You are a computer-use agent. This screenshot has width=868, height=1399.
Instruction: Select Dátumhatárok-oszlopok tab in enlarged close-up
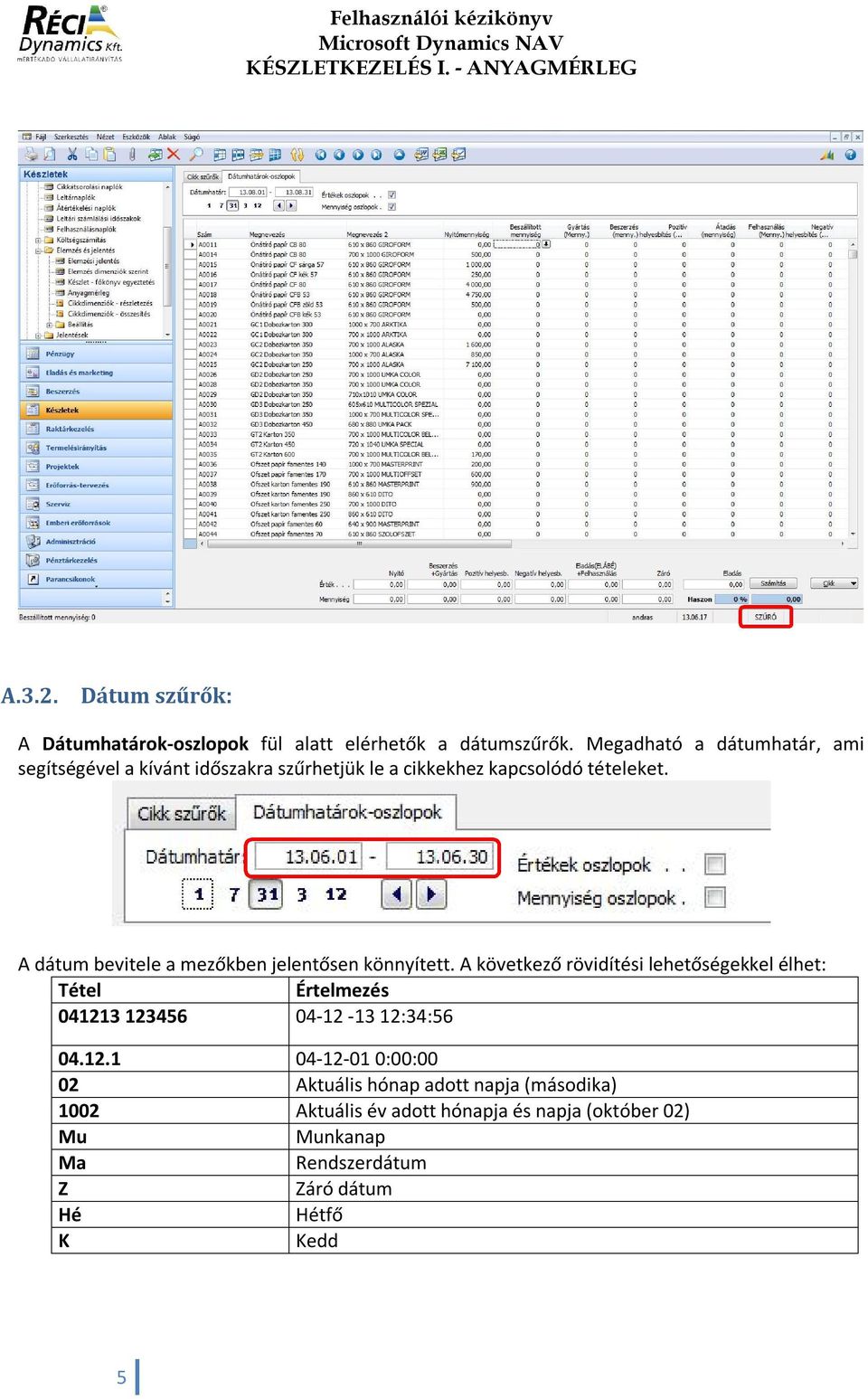(347, 812)
